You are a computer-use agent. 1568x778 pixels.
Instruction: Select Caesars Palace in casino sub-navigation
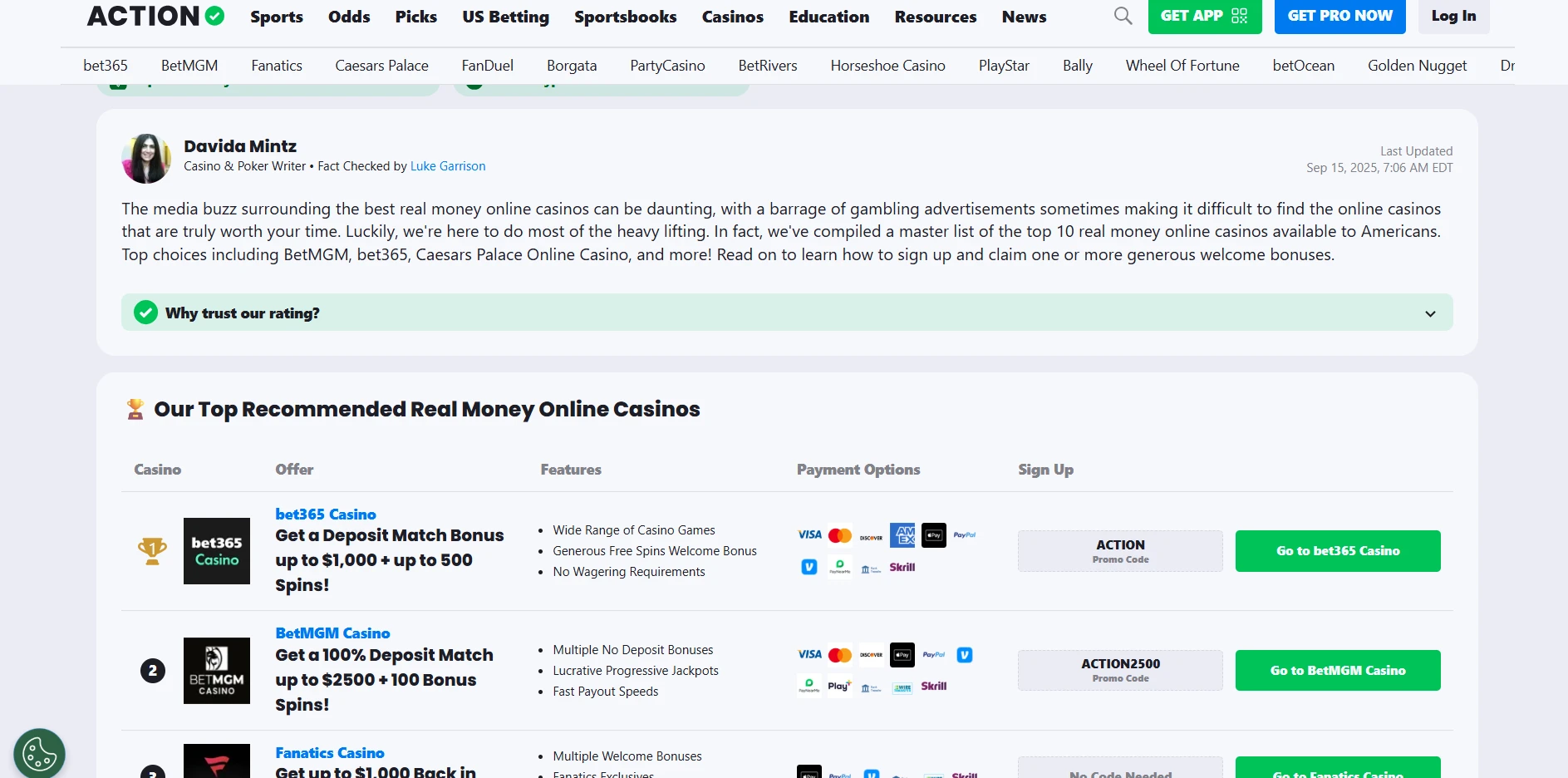pos(382,66)
